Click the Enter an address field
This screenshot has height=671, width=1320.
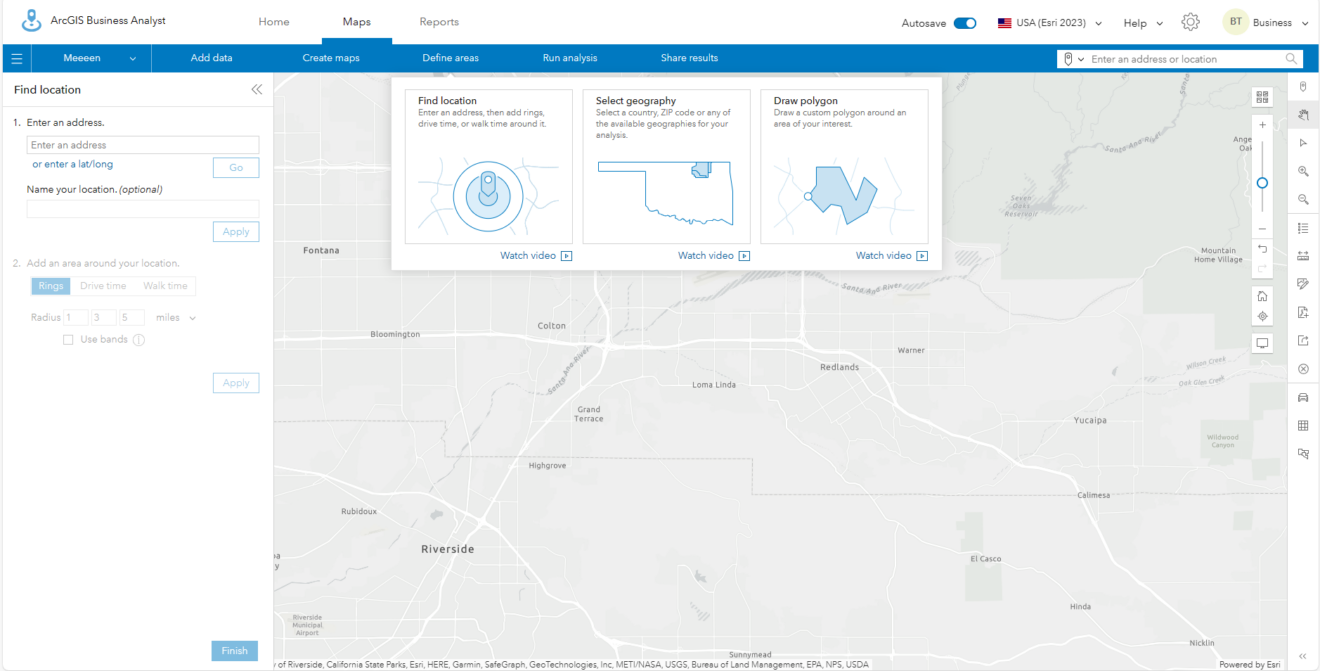point(143,145)
